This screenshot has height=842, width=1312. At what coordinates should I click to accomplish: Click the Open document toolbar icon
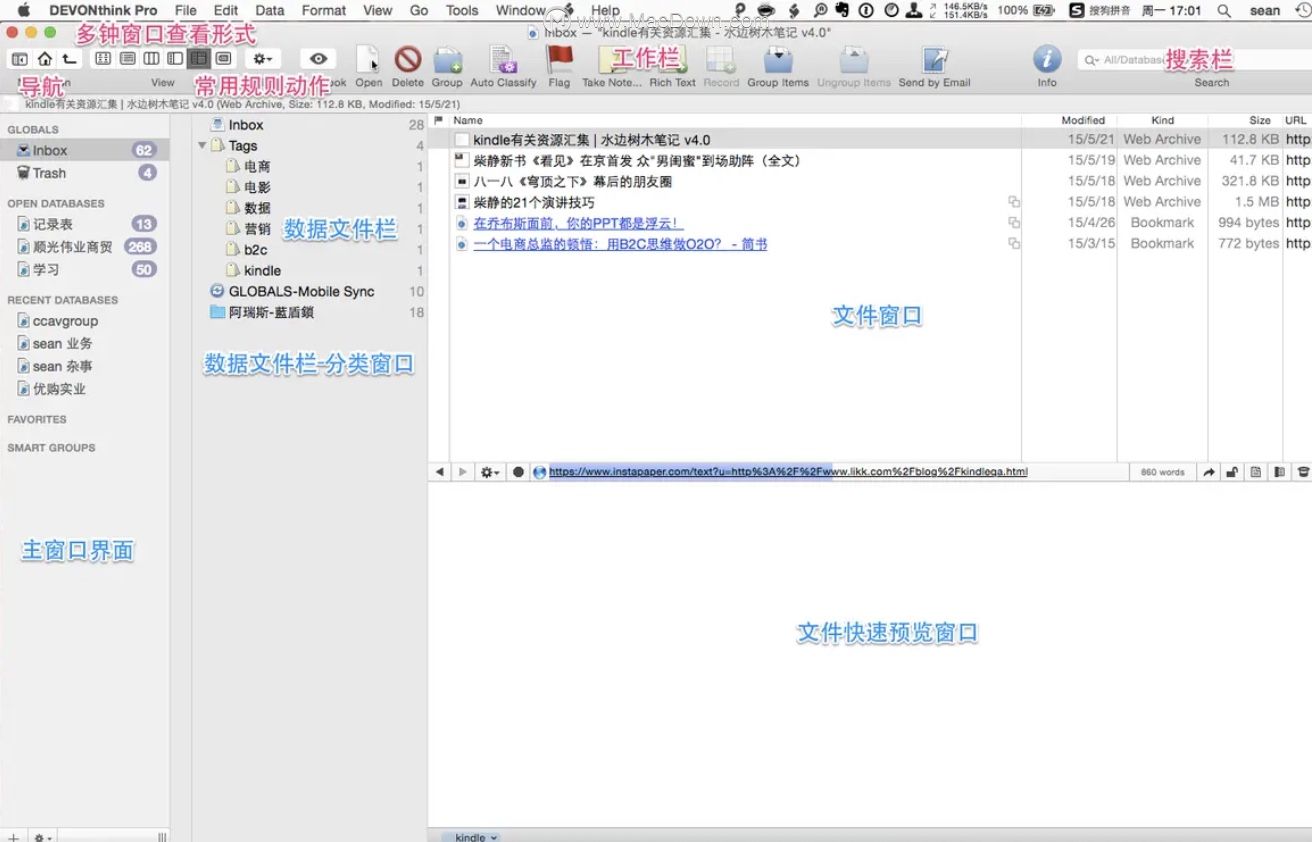point(368,60)
